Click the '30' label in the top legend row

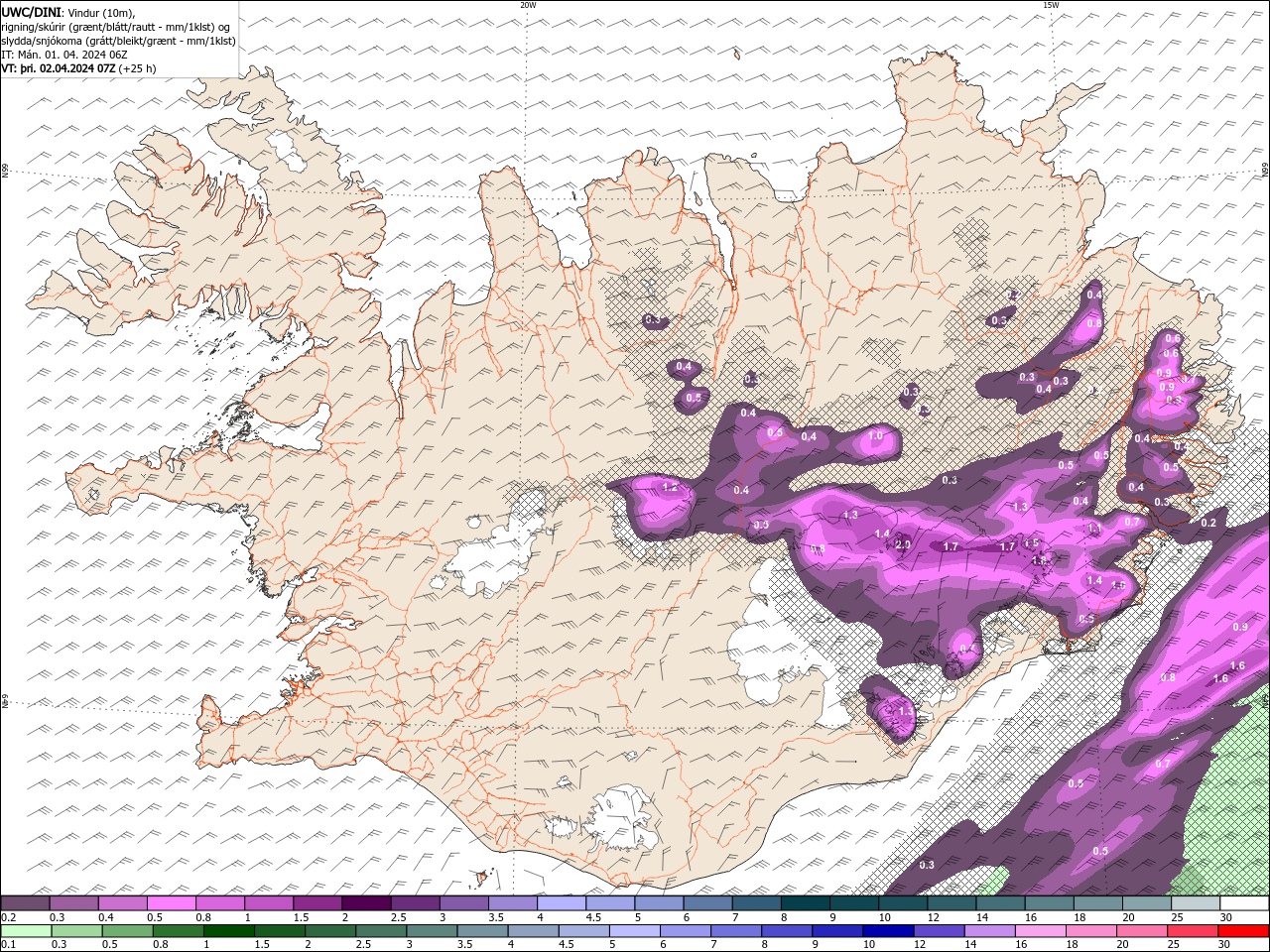(x=1225, y=917)
